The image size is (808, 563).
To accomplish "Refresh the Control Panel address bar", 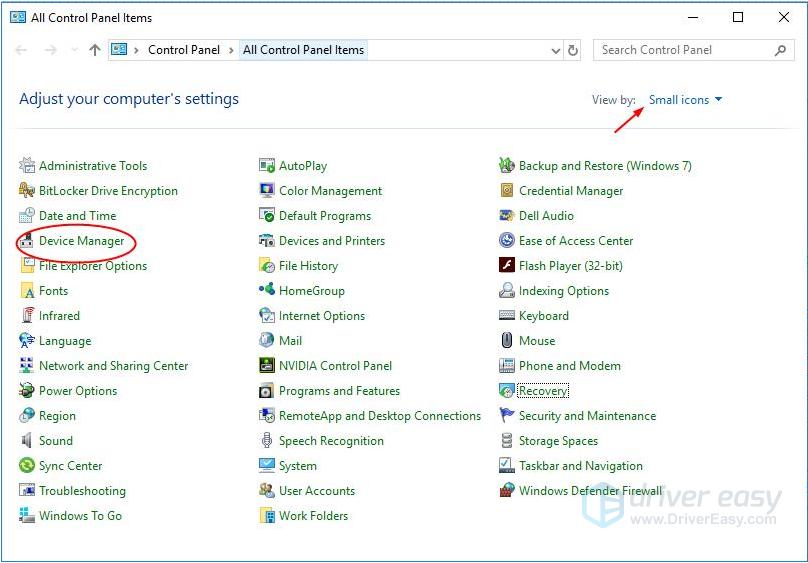I will 573,50.
